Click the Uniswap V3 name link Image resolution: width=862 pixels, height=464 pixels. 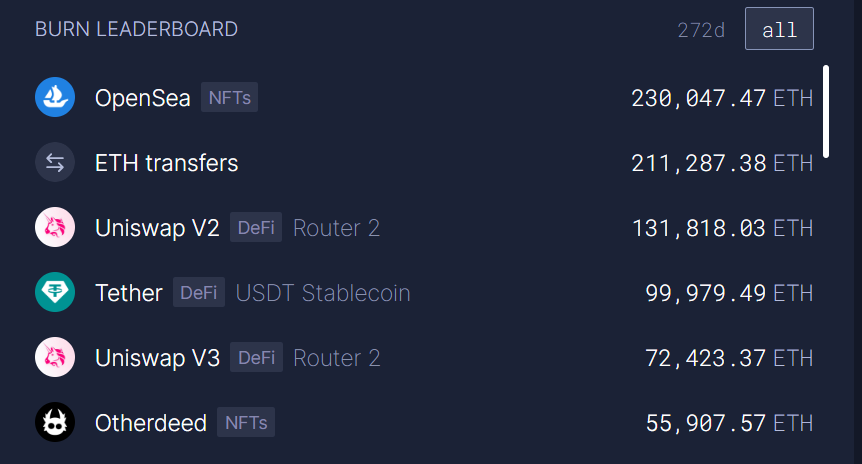point(158,358)
